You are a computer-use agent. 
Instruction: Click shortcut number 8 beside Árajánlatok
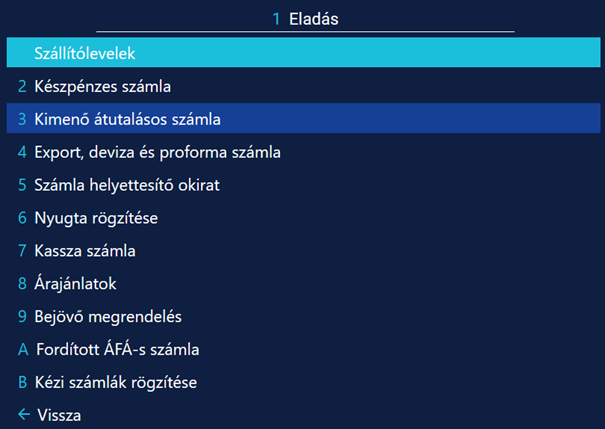[x=22, y=284]
